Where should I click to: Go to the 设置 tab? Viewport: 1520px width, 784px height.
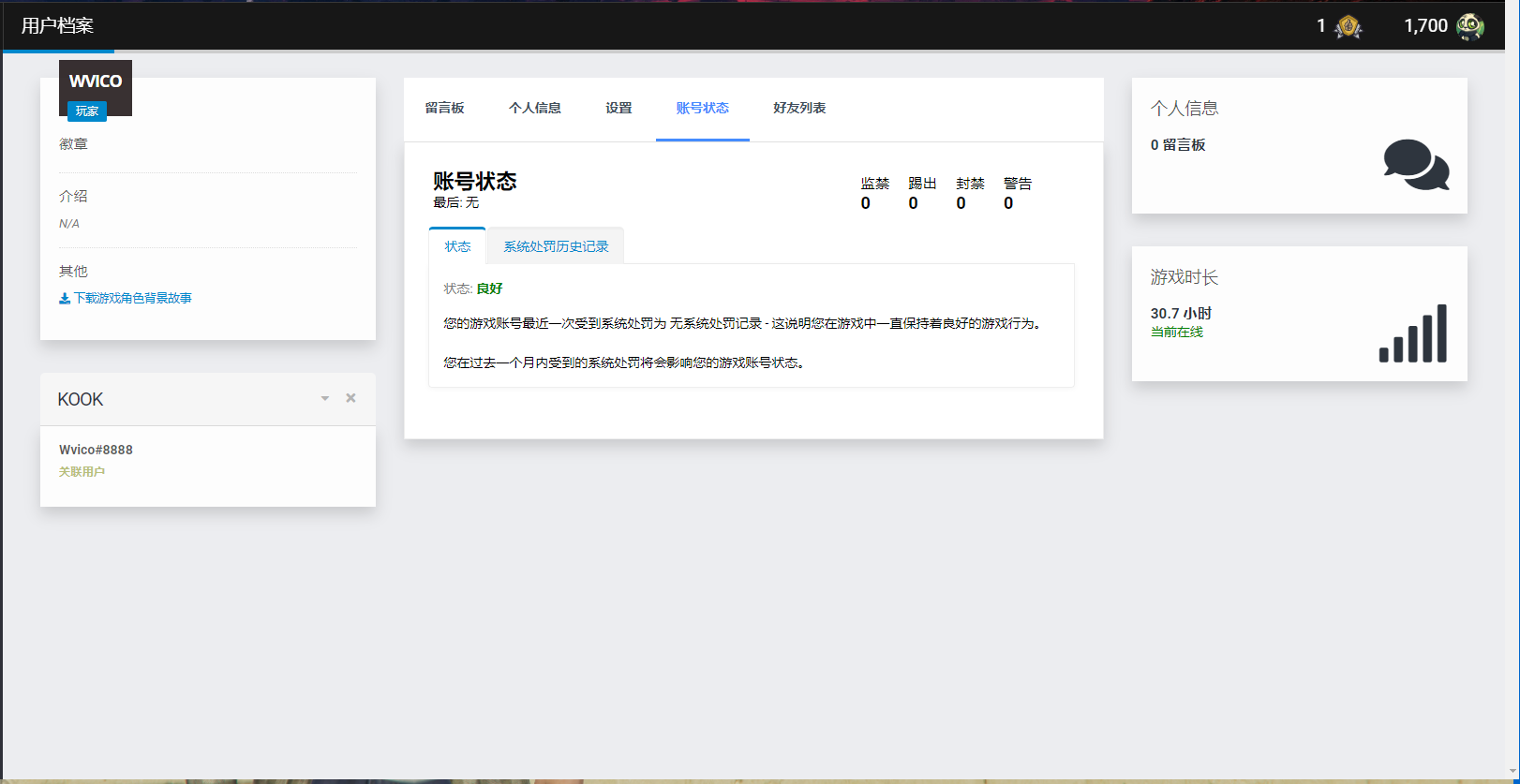pos(618,109)
